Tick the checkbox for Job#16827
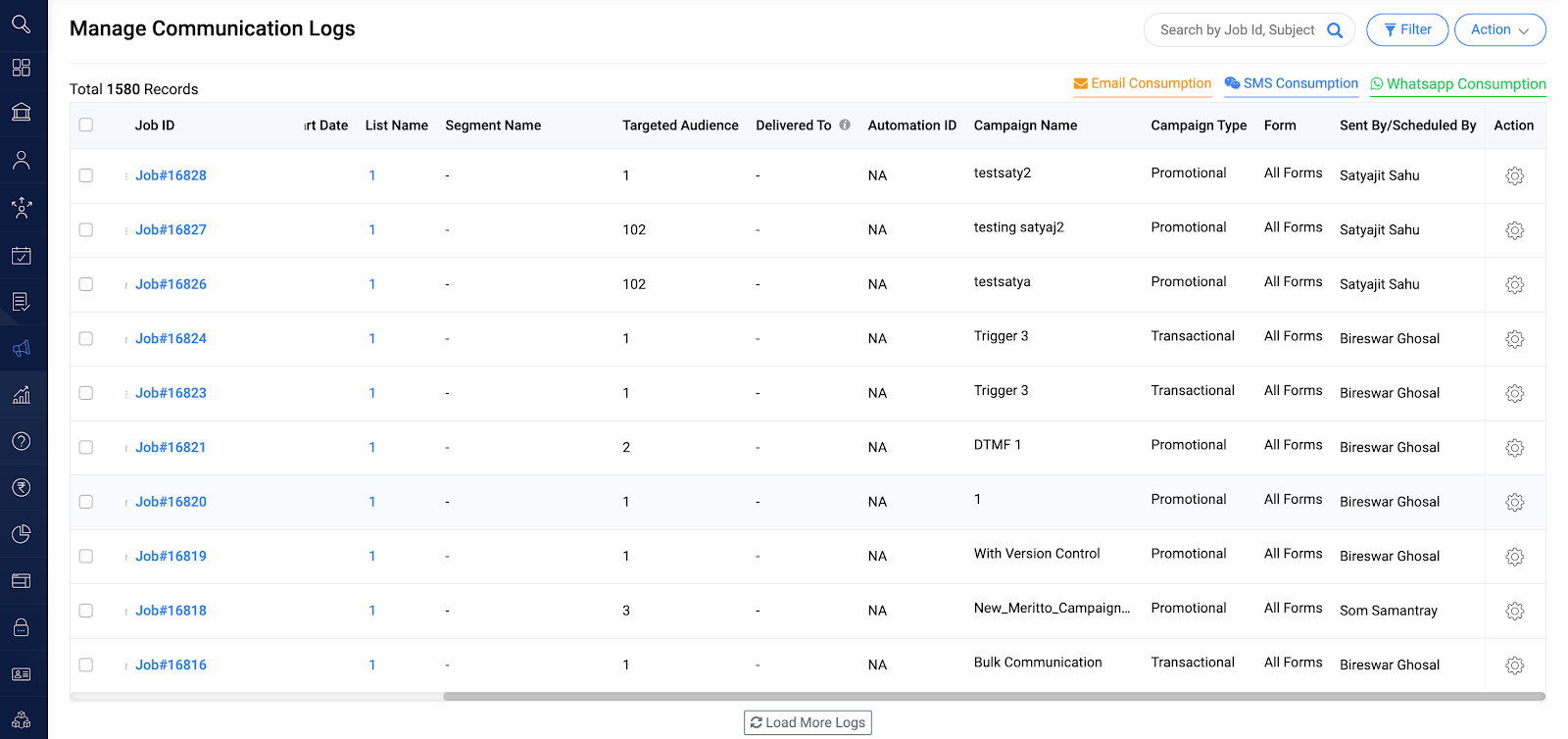This screenshot has width=1568, height=739. (x=86, y=230)
